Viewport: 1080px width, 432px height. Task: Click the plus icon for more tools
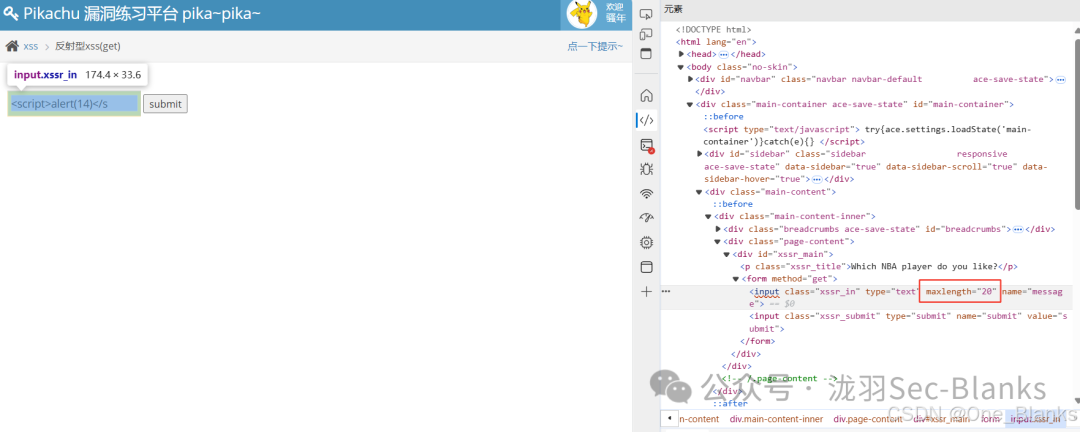646,292
